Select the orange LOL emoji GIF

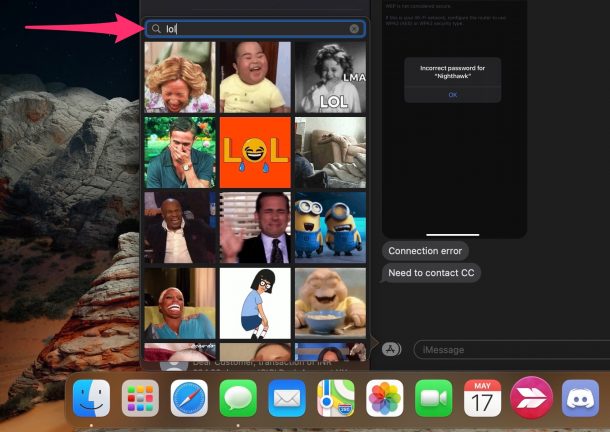click(255, 152)
